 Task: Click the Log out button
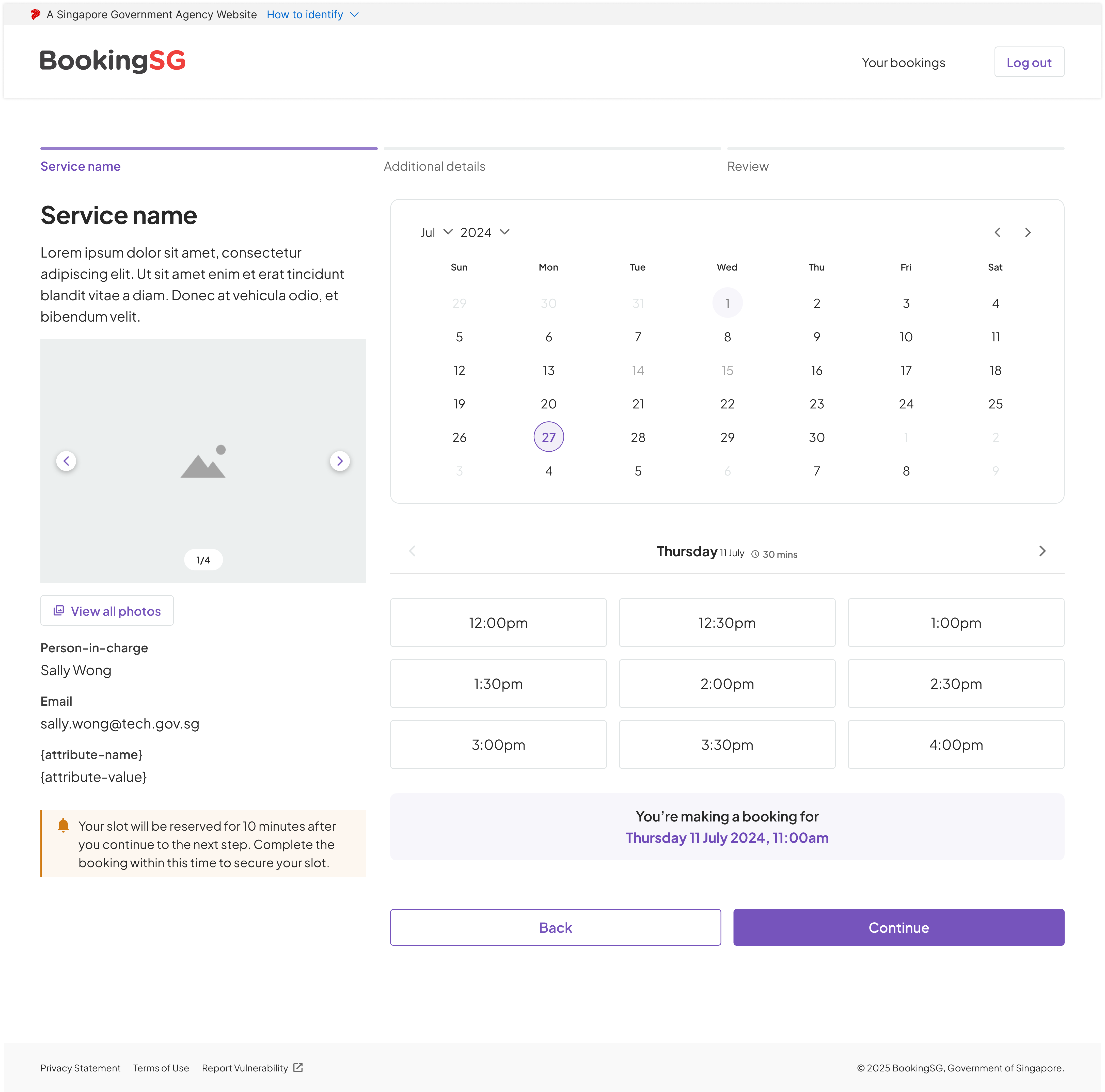point(1029,62)
